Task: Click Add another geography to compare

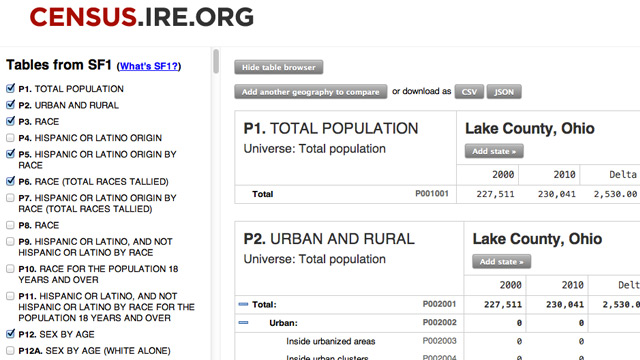Action: pyautogui.click(x=311, y=92)
